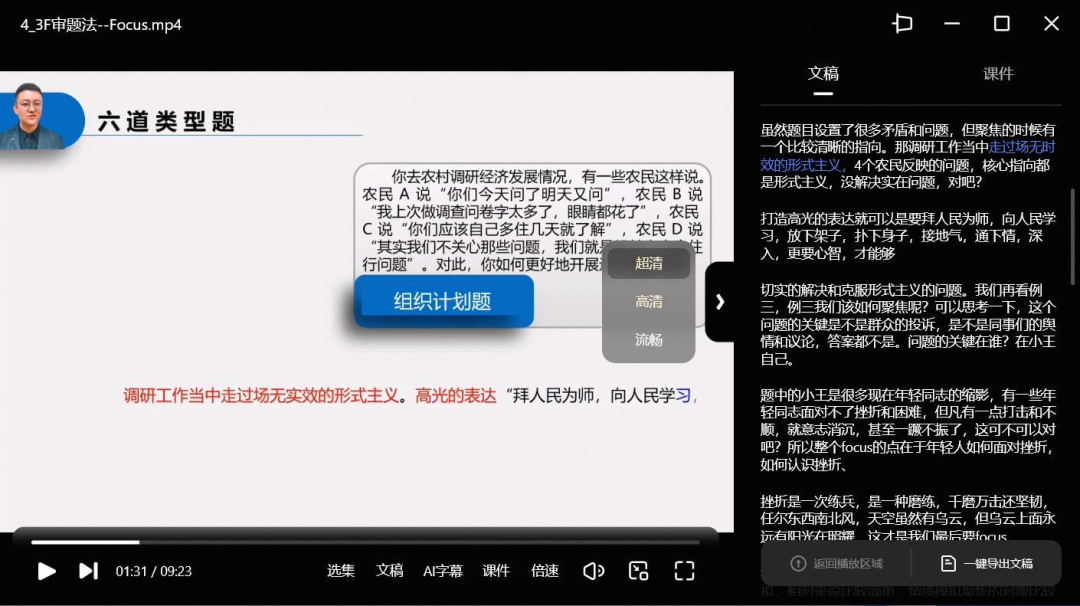Jump to highlighted transcript text 走过场无时效的形式主义
The height and width of the screenshot is (606, 1080).
(908, 156)
